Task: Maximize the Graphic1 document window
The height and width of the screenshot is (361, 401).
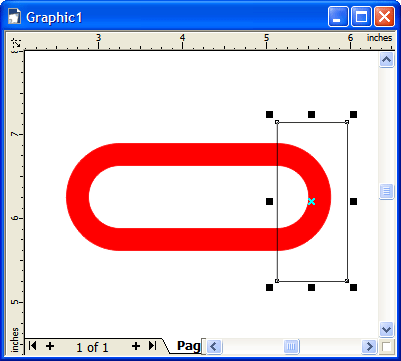Action: point(361,17)
